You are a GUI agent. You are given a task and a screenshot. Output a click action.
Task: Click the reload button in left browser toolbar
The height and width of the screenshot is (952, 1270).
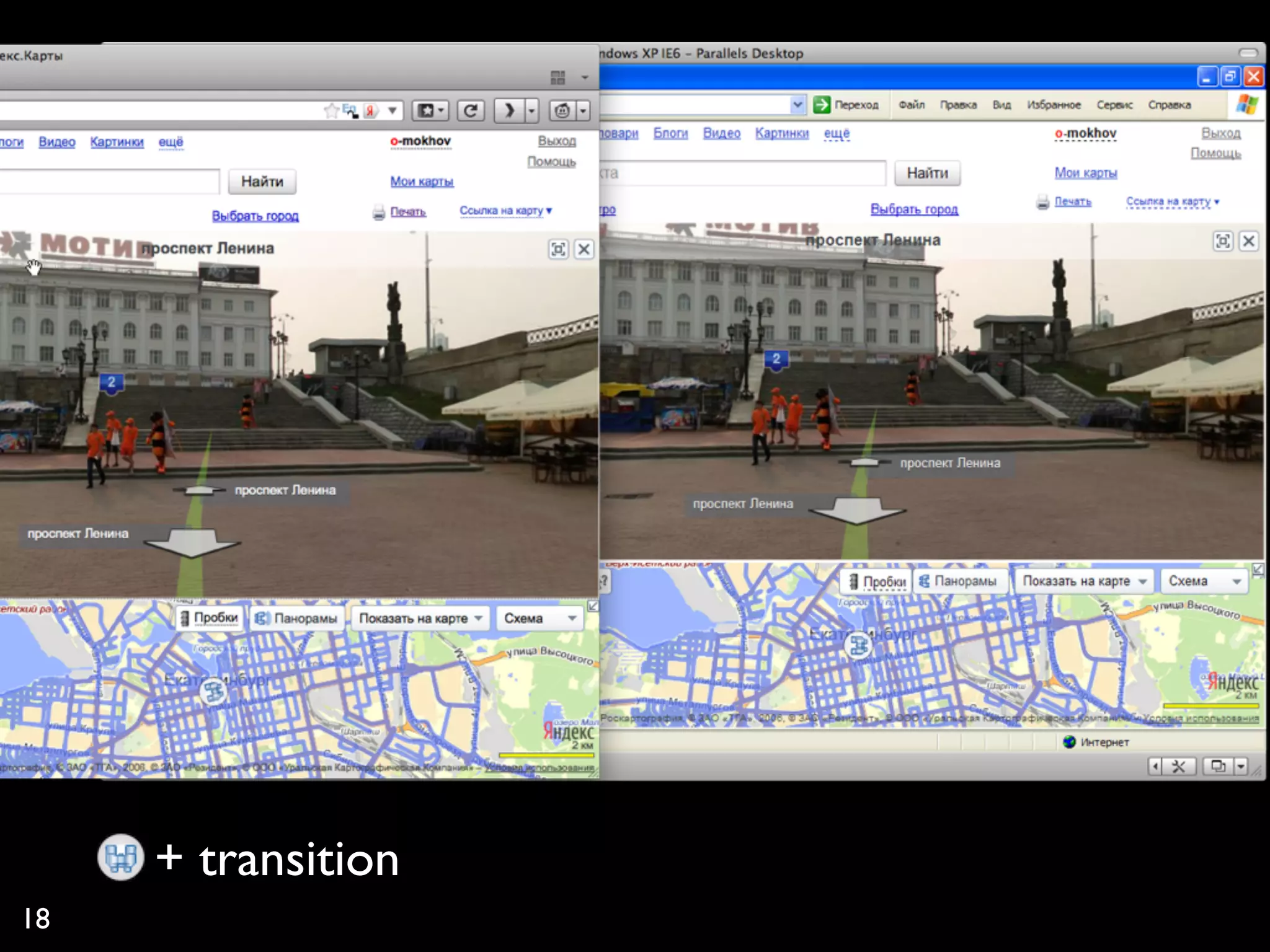point(471,111)
